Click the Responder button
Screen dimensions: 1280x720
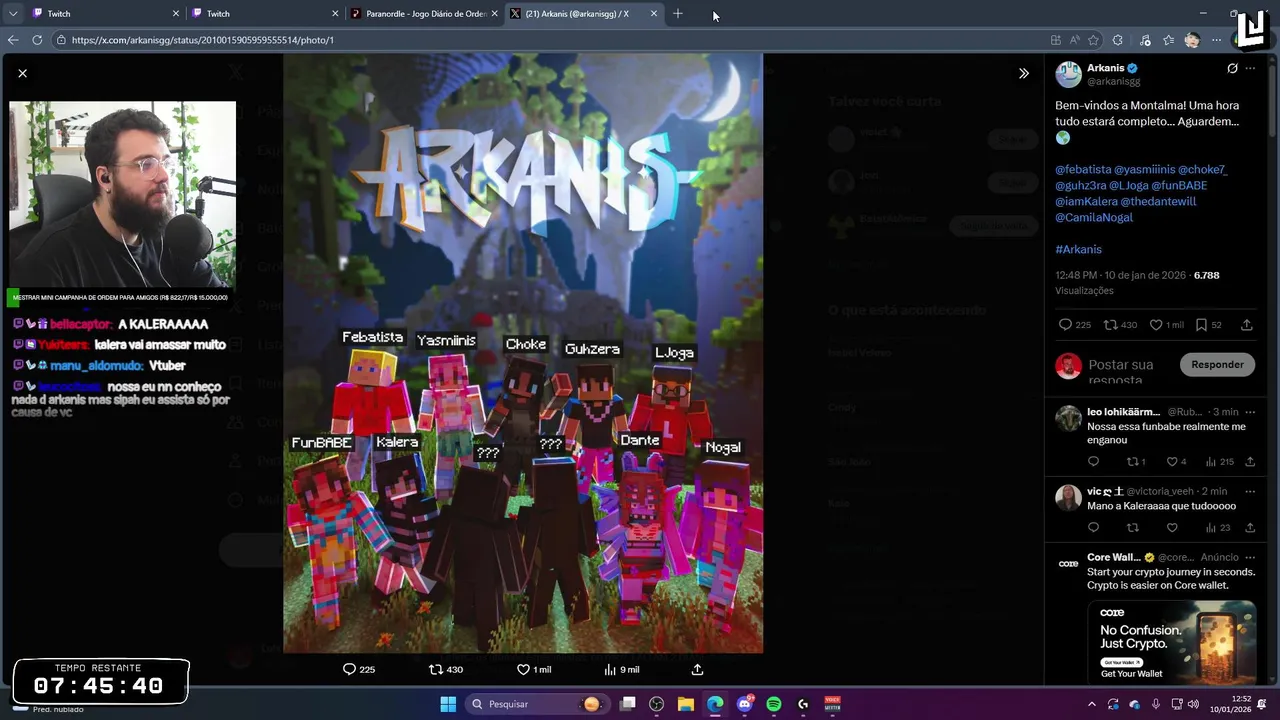(1217, 365)
